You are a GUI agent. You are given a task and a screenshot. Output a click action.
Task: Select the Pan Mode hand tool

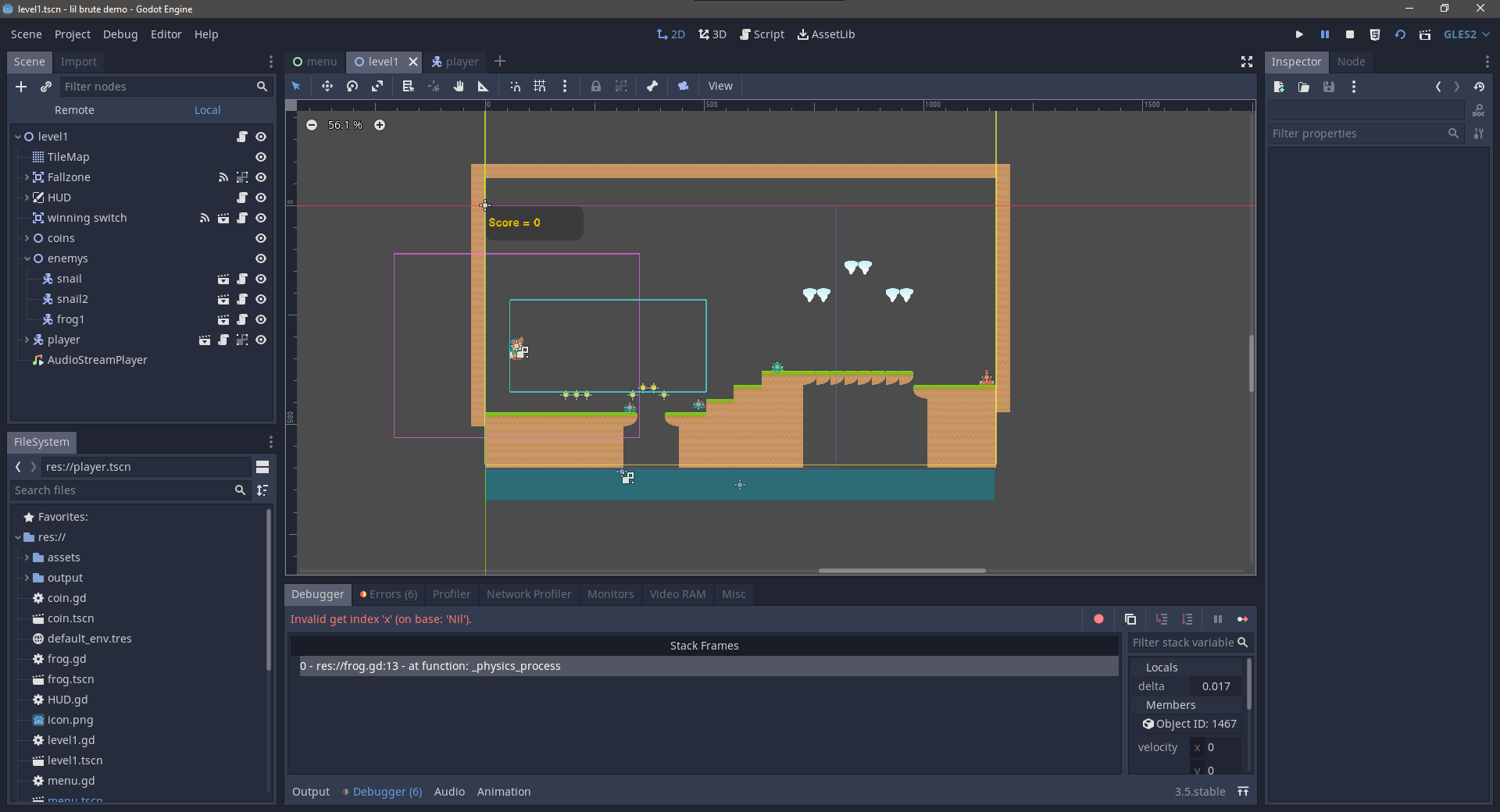(x=459, y=86)
